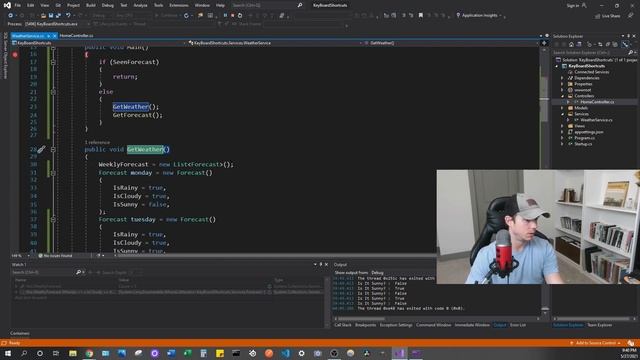The image size is (640, 360).
Task: Open the Extensions menu
Action: (179, 5)
